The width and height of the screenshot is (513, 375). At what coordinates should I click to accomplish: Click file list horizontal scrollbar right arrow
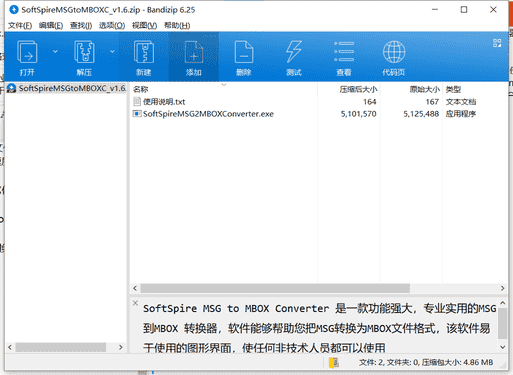point(503,288)
